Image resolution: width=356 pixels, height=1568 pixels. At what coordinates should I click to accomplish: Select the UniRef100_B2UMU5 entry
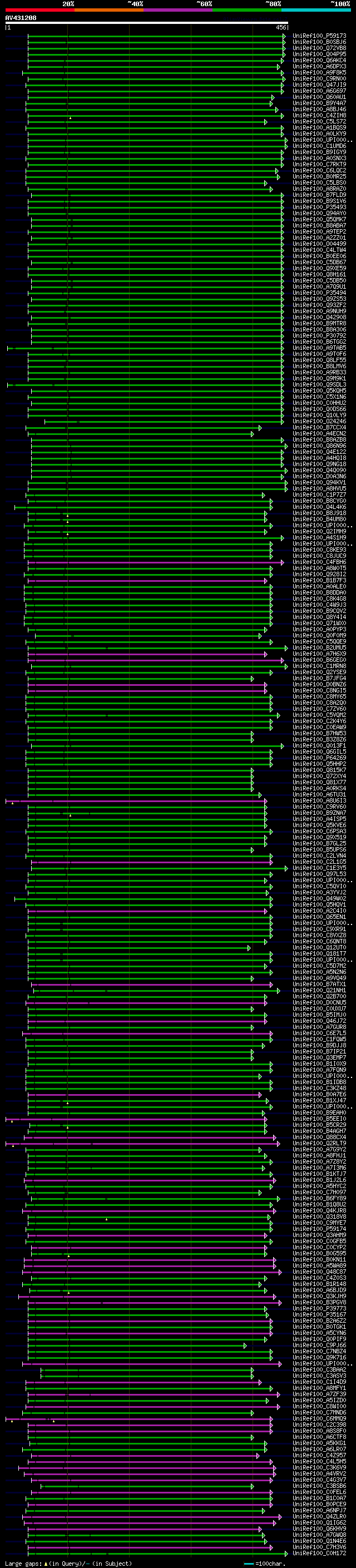point(319,647)
